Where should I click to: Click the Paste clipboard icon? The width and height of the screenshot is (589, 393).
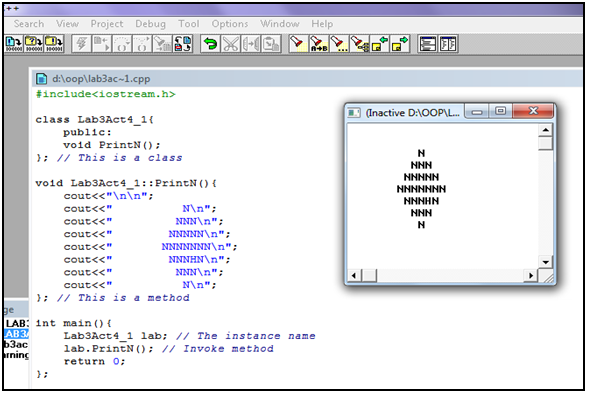click(x=271, y=44)
